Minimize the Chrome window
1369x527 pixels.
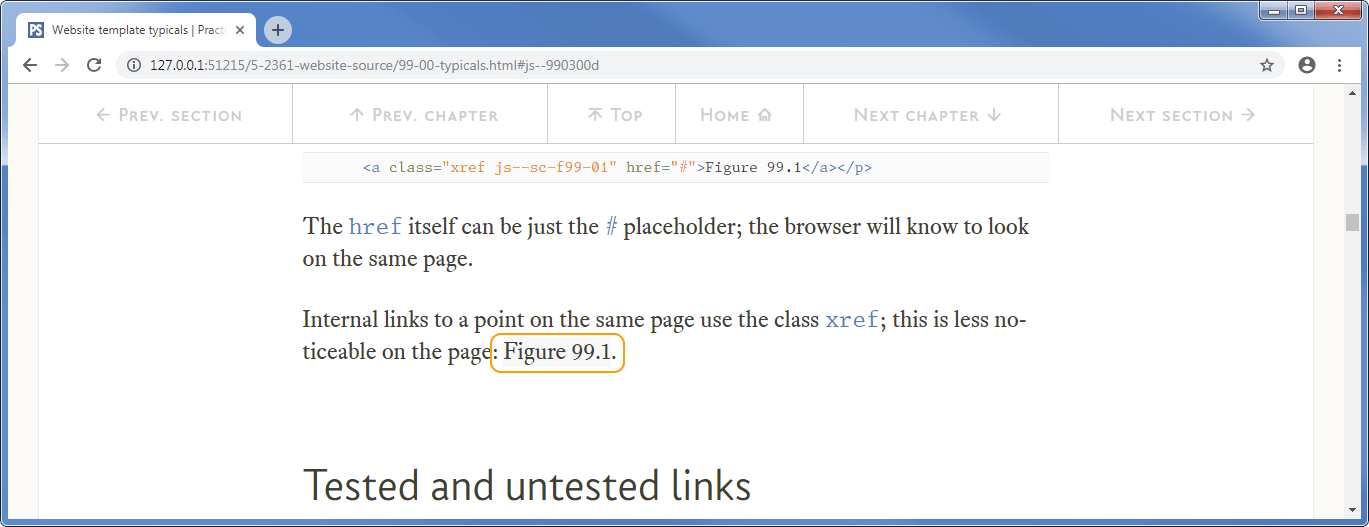pyautogui.click(x=1272, y=10)
